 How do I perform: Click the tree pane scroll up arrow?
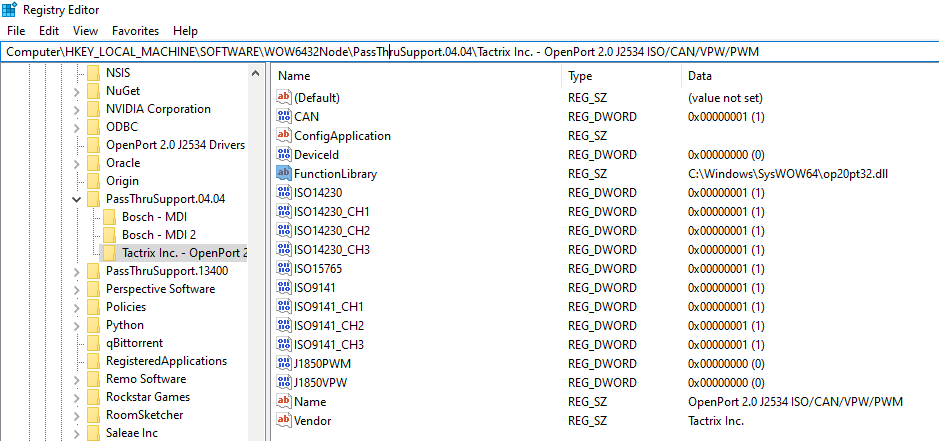[256, 74]
